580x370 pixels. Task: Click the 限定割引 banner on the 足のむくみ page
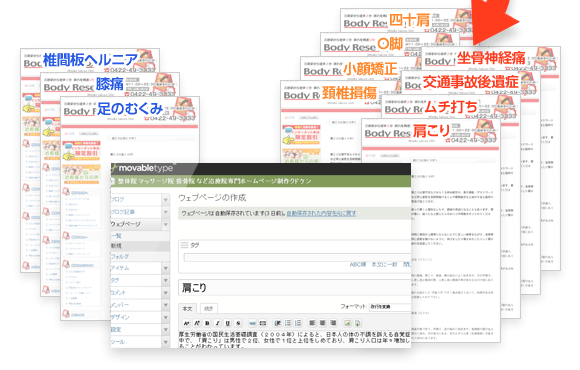pos(81,150)
